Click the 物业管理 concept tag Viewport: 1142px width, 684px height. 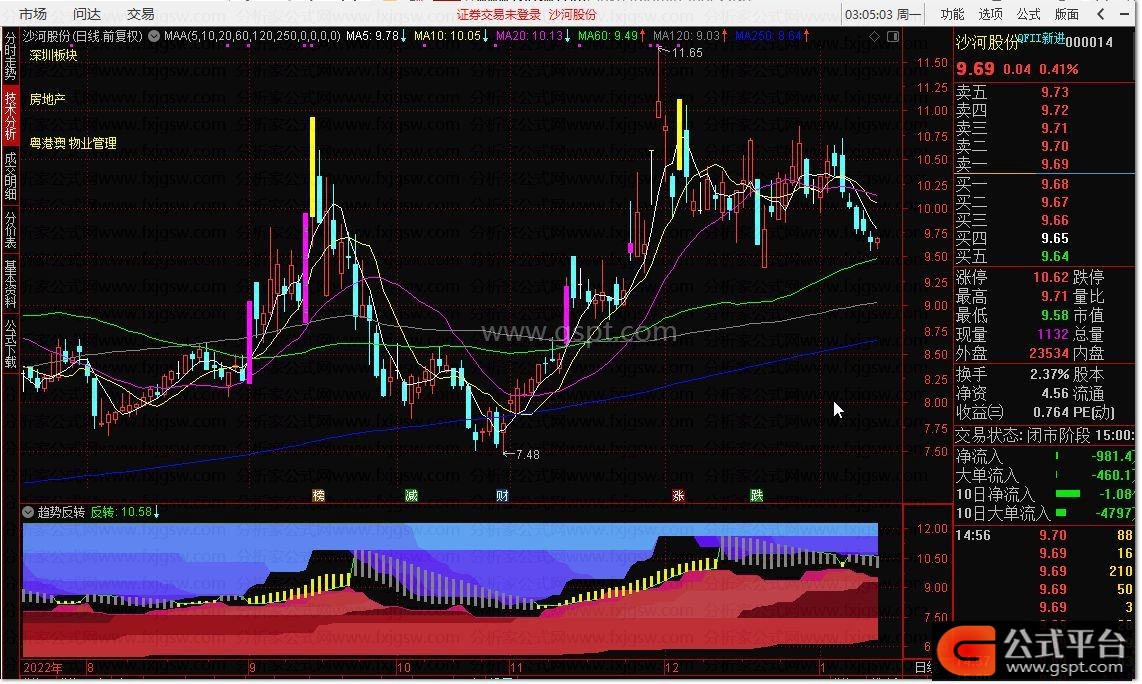[92, 144]
